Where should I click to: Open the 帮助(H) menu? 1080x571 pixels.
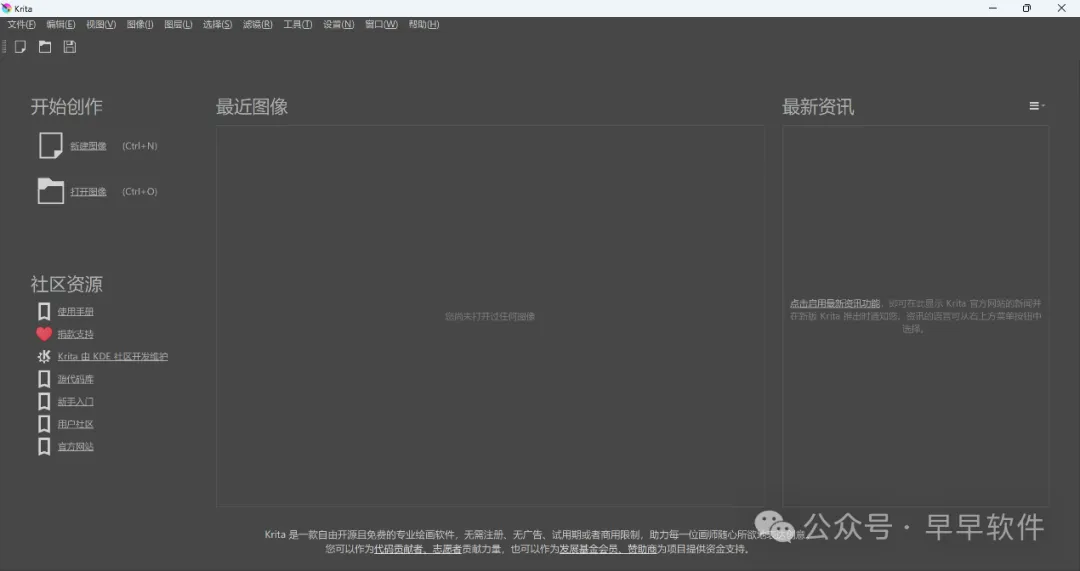(x=424, y=24)
